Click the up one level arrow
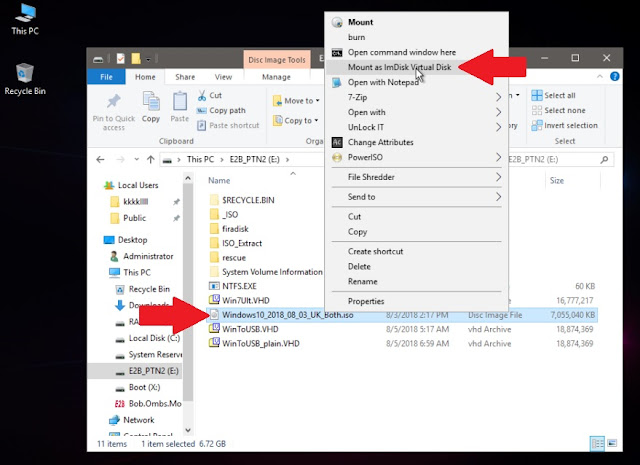 pos(151,160)
